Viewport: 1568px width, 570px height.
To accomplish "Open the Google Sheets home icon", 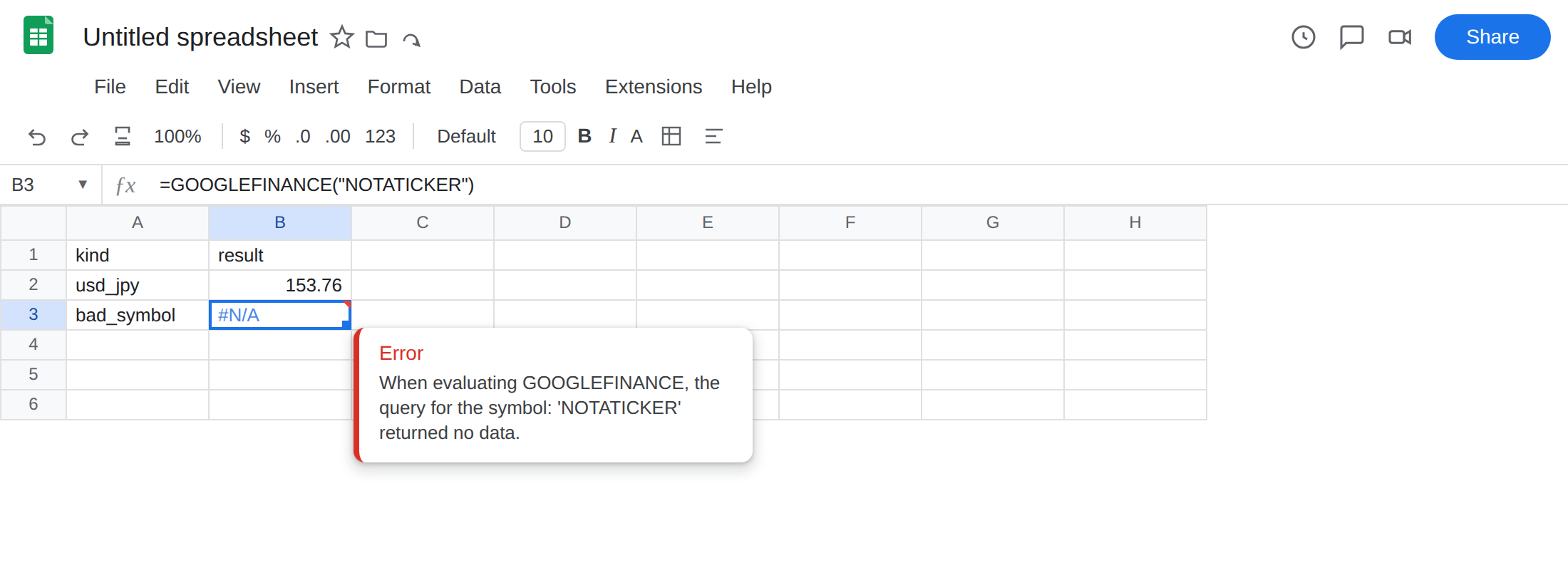I will pyautogui.click(x=38, y=35).
